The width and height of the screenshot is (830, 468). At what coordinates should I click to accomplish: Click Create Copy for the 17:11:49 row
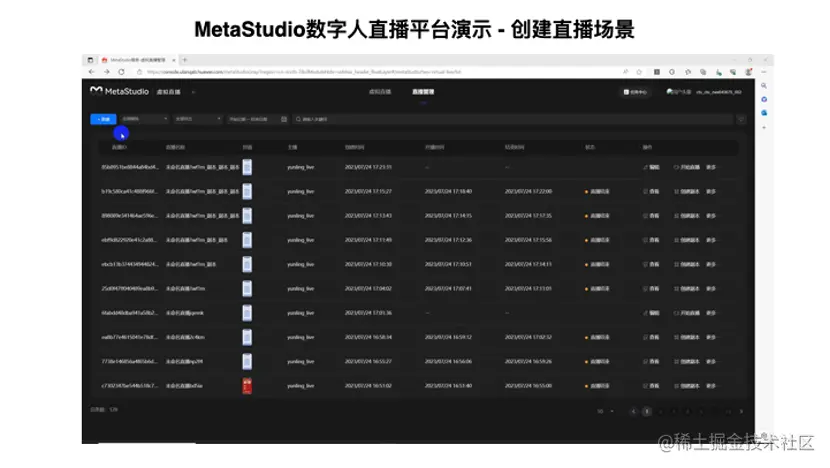tap(687, 240)
